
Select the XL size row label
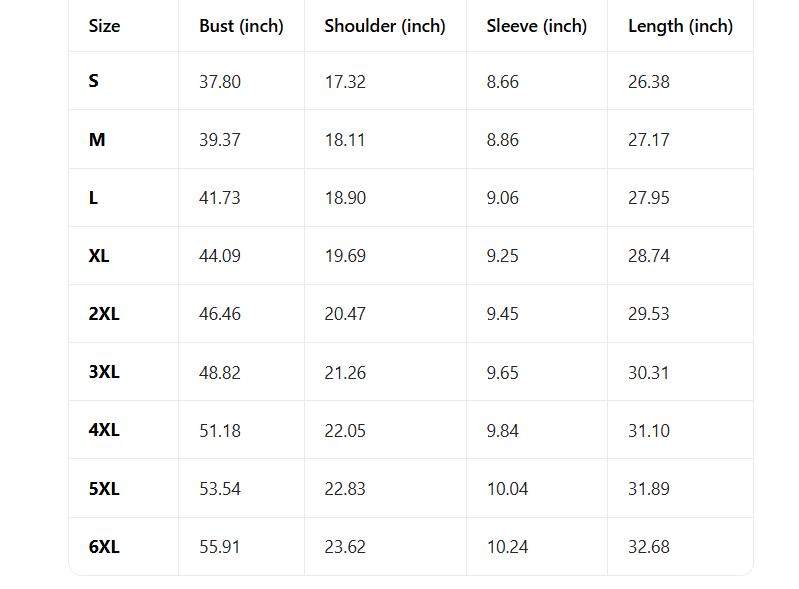99,256
